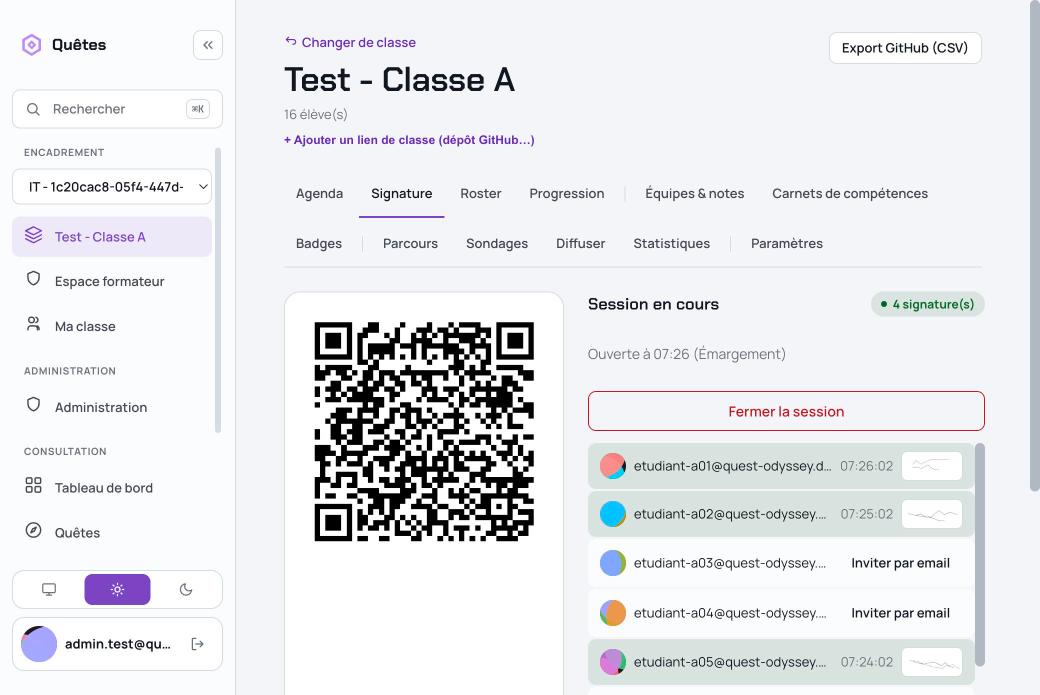Click avatar of etudiant-a05
Image resolution: width=1040 pixels, height=695 pixels.
tap(613, 662)
